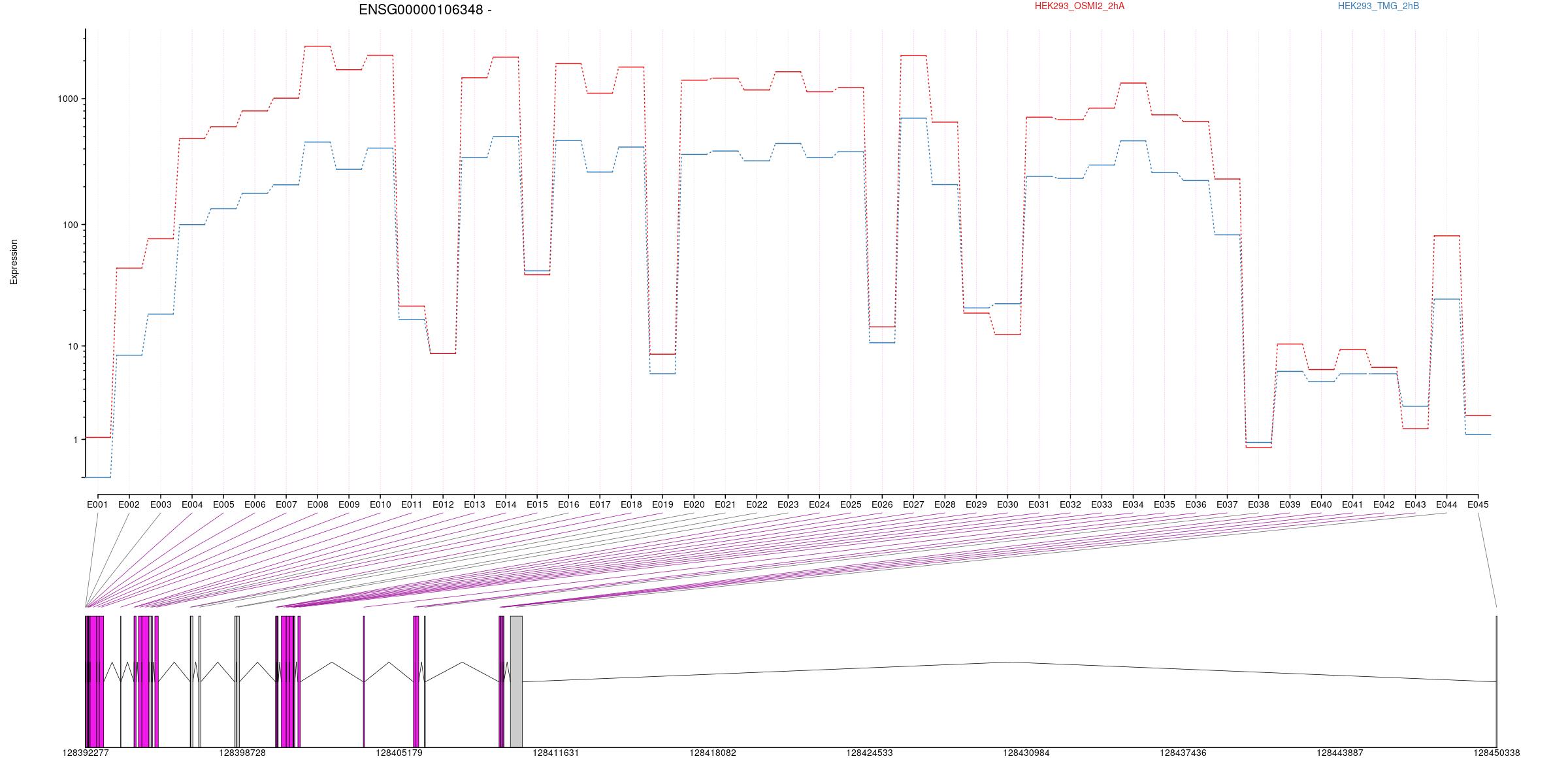
Task: Select exon label E008
Action: 317,504
